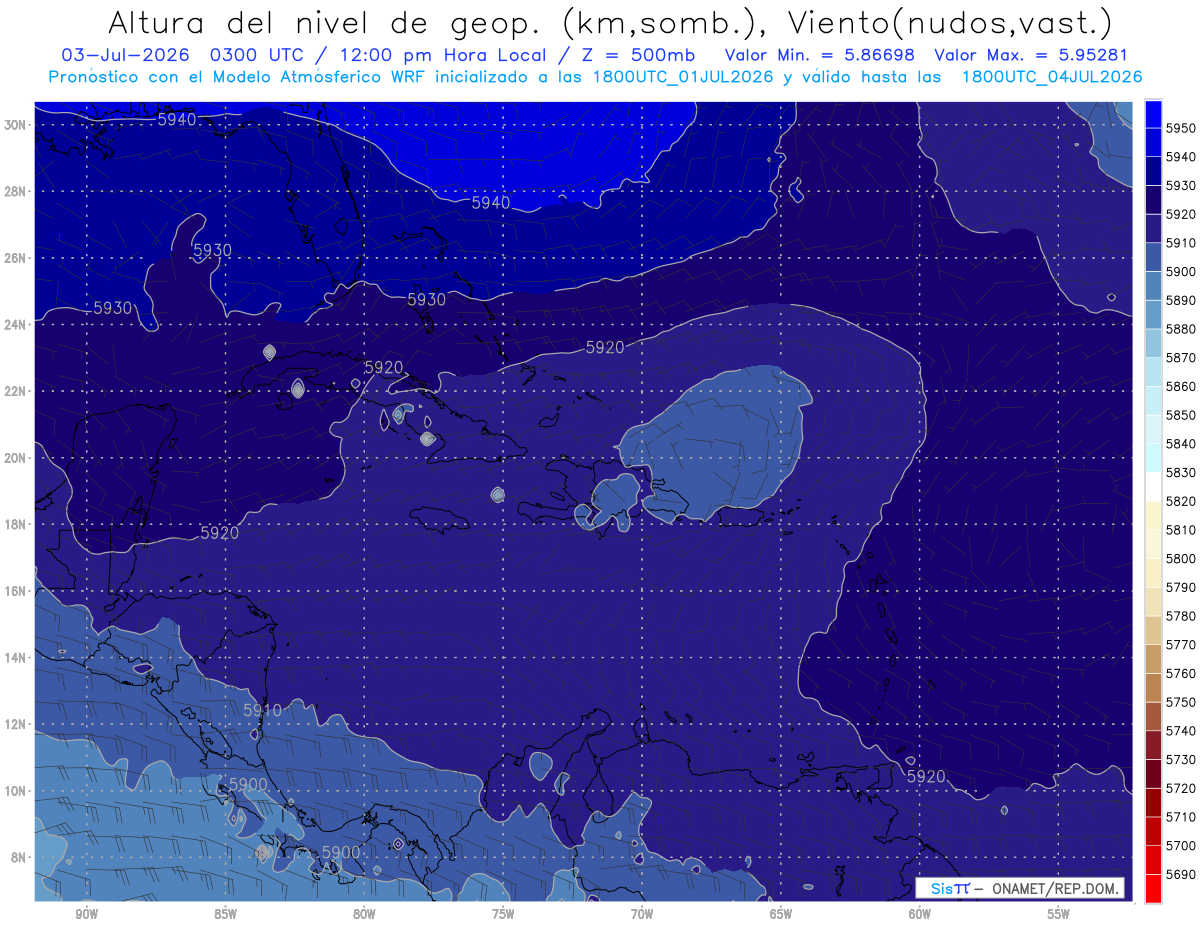
Task: Click the 60W longitude label
Action: coord(920,914)
